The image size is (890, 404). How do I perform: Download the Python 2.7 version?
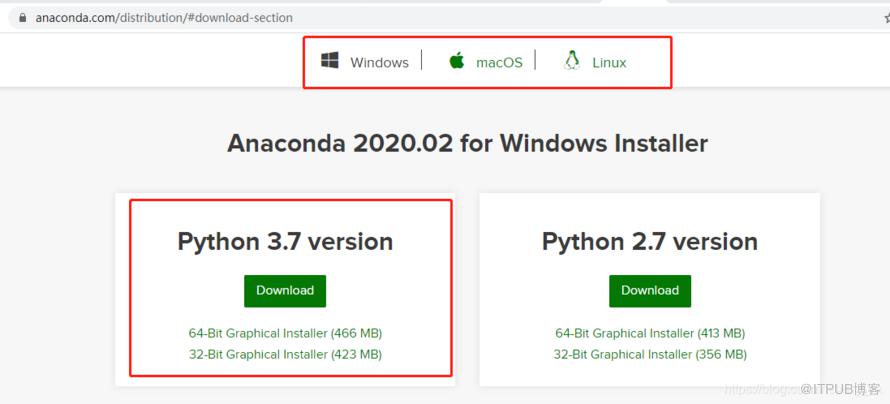[650, 291]
